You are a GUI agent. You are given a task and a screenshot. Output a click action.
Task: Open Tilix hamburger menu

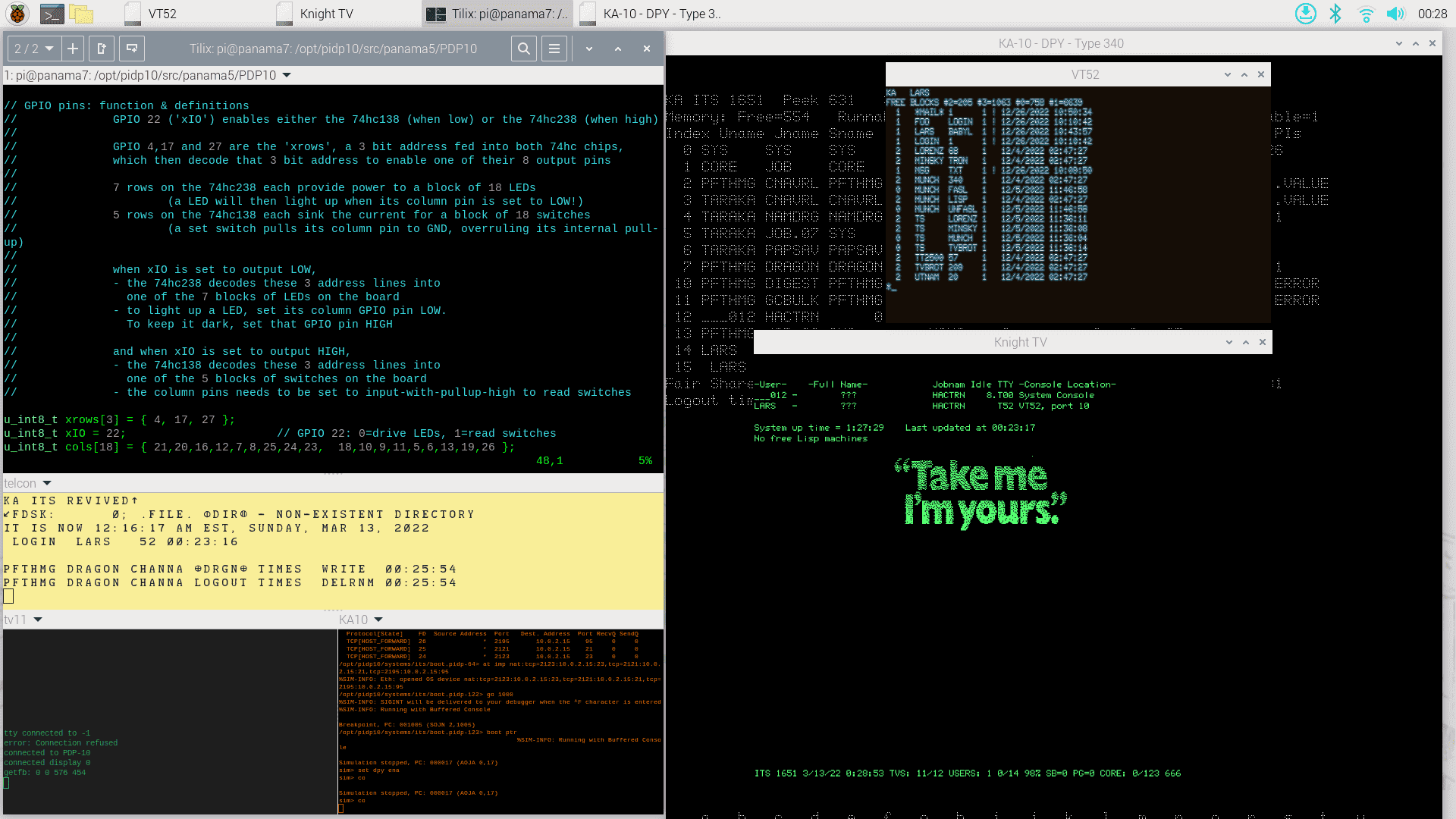pyautogui.click(x=554, y=49)
